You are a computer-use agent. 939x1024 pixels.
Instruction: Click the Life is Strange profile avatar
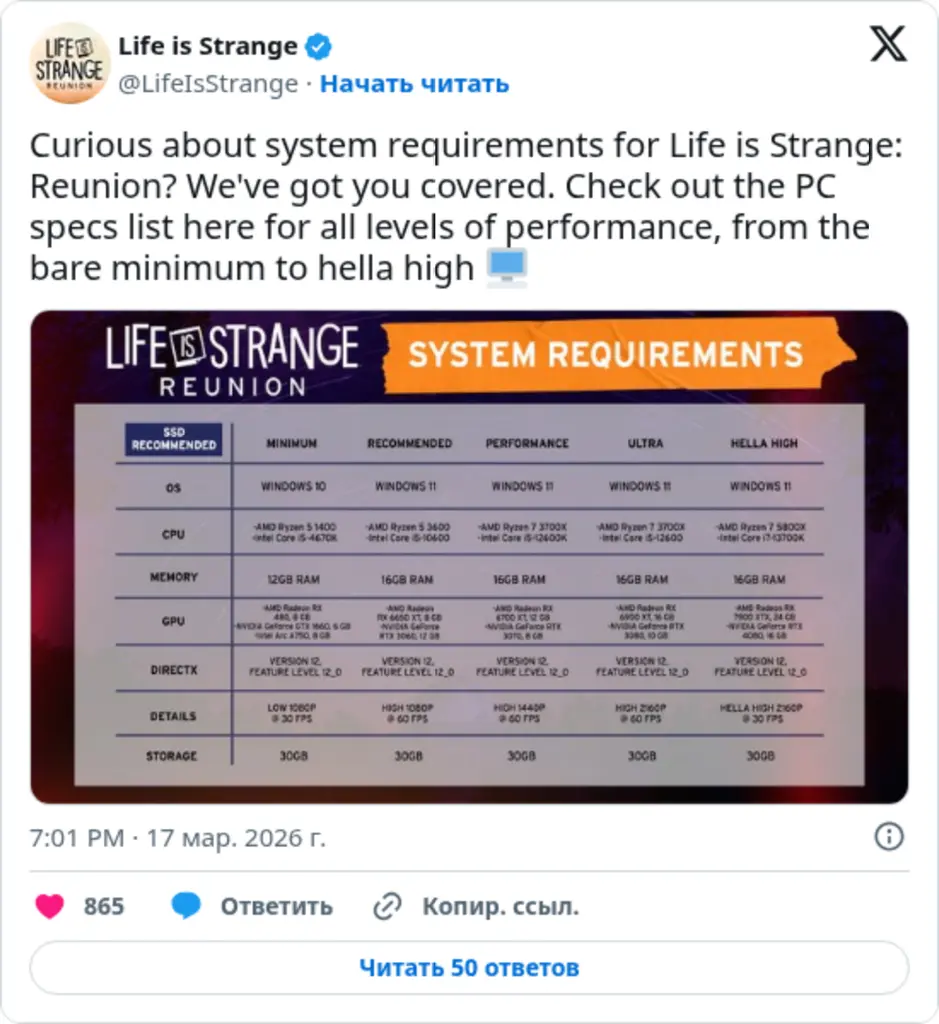click(x=69, y=62)
